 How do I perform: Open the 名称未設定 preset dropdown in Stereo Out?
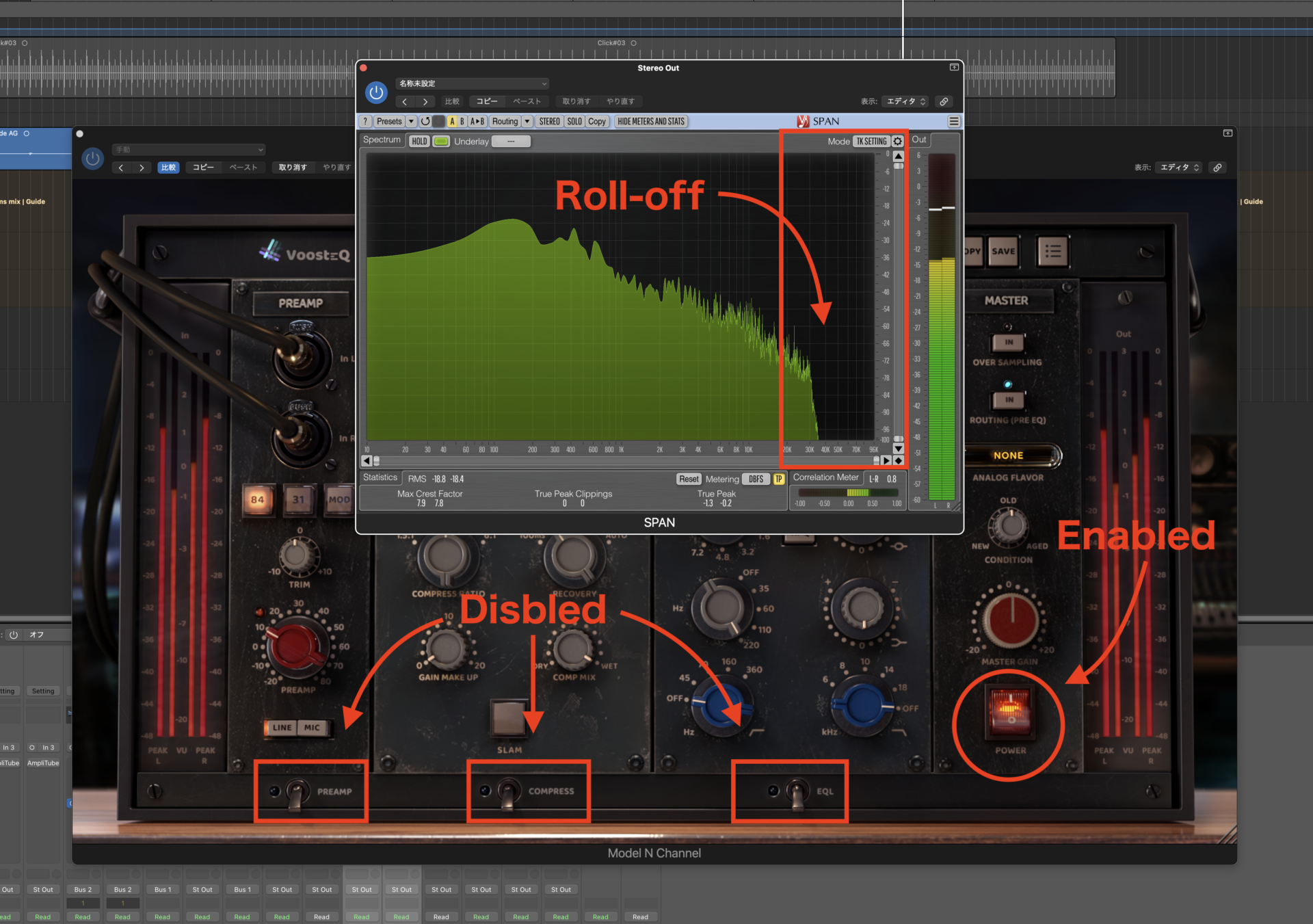pos(472,83)
